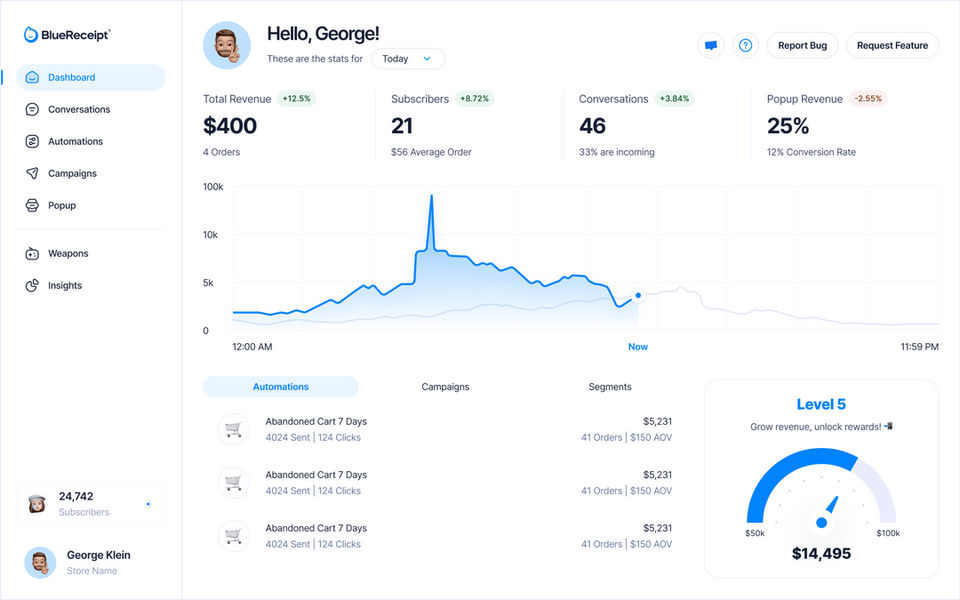Click the $14,495 gauge value

click(821, 553)
